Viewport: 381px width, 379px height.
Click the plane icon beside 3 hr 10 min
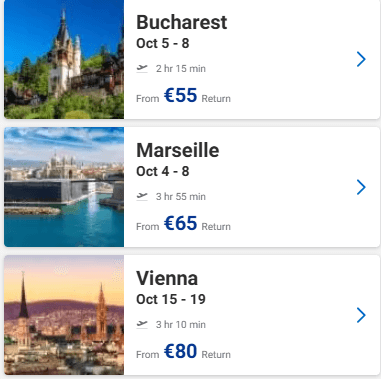click(142, 324)
